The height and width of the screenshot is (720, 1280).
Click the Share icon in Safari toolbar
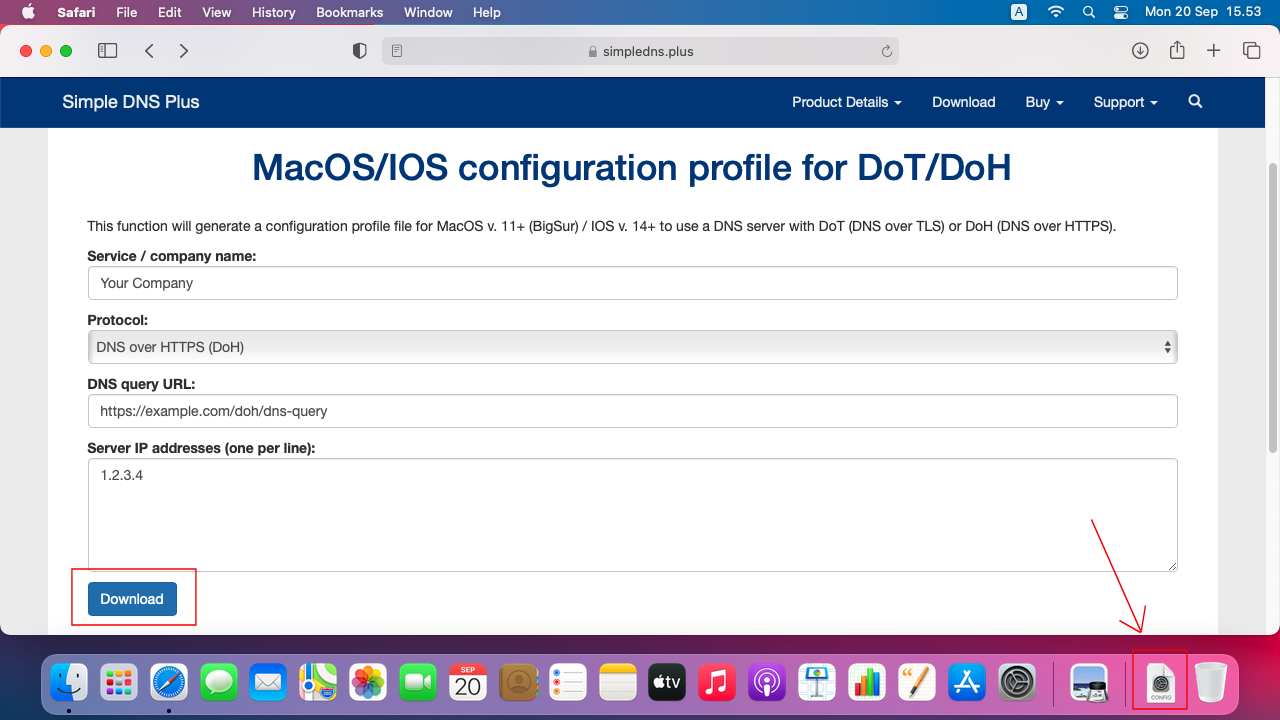click(1177, 51)
